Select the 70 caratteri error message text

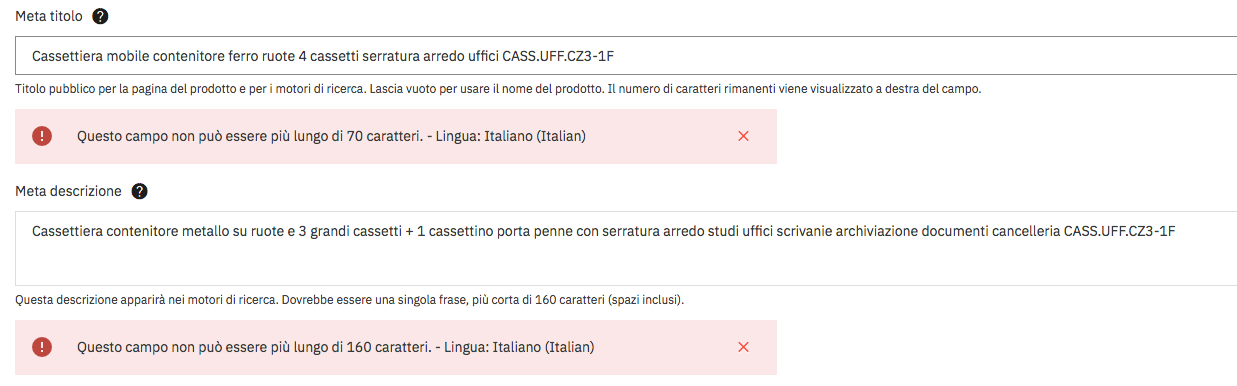[331, 136]
